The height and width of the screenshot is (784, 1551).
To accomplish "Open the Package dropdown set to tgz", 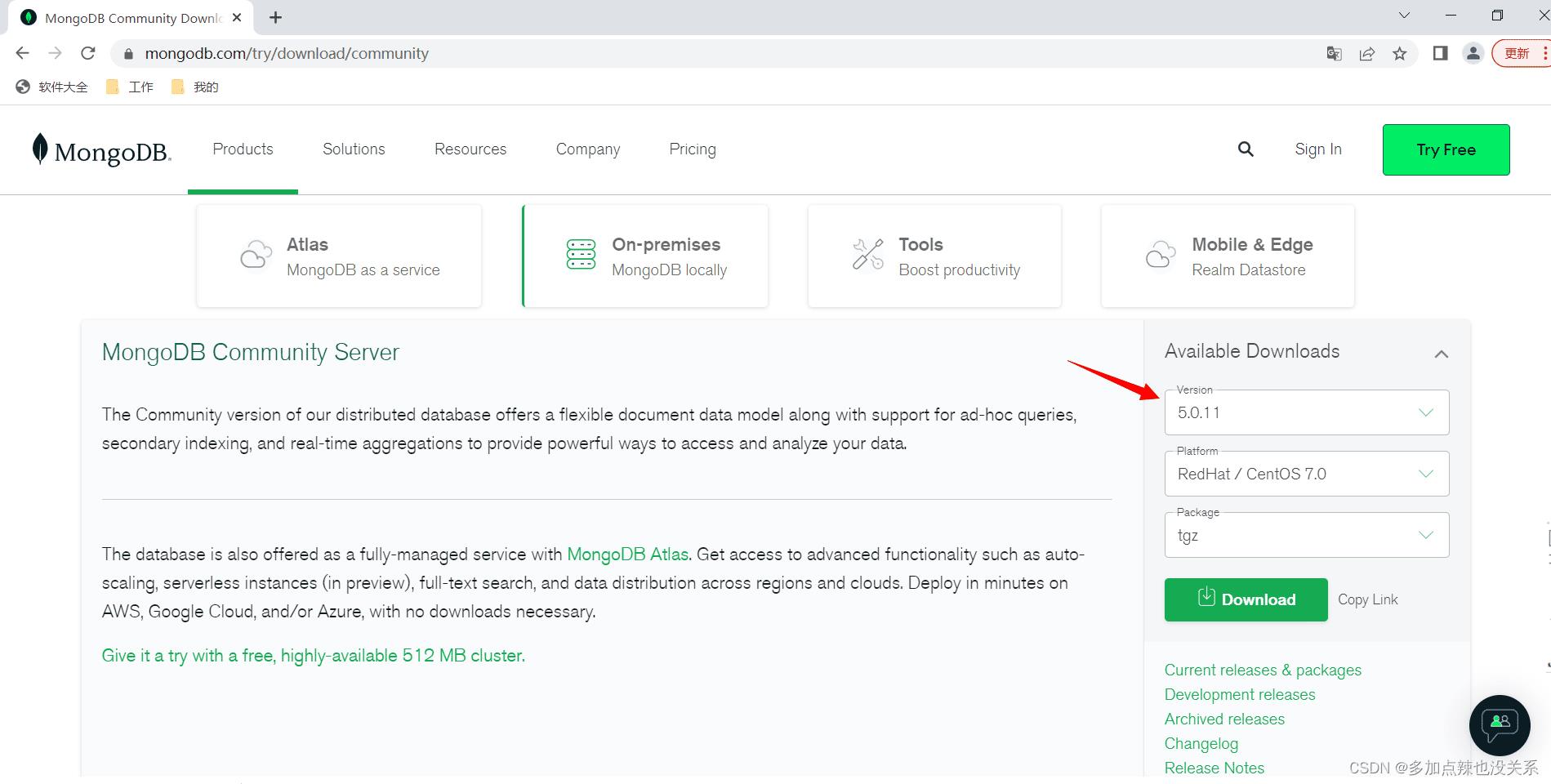I will 1306,535.
